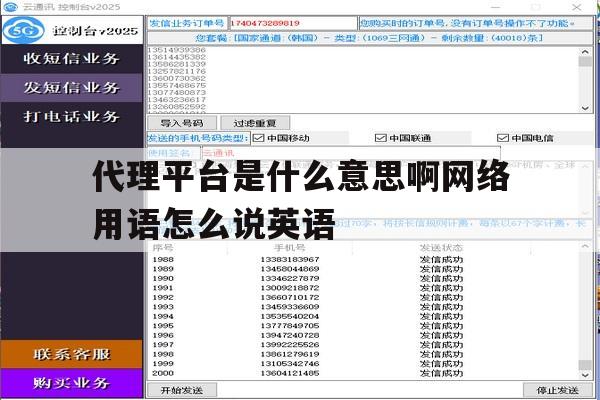The image size is (600, 400).
Task: Select 发短信业务 sidebar item
Action: pos(71,88)
